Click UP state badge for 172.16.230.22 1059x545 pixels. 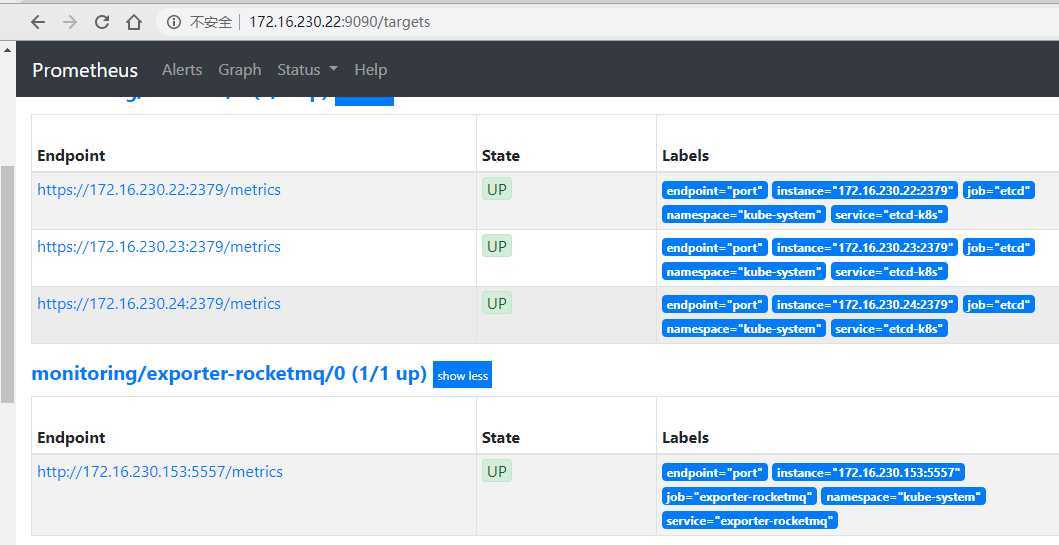coord(497,190)
